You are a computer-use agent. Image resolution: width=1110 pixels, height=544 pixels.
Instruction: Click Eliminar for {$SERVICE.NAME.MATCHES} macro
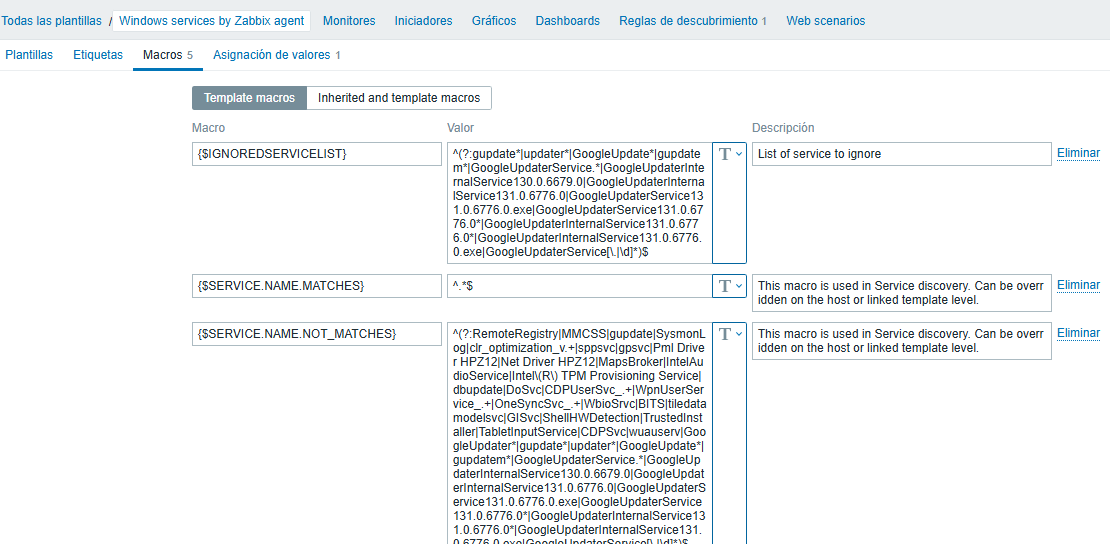coord(1078,285)
